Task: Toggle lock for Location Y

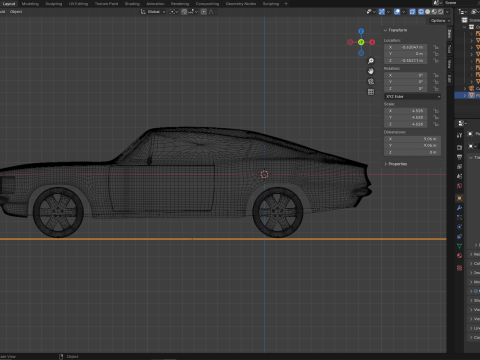Action: (436, 54)
